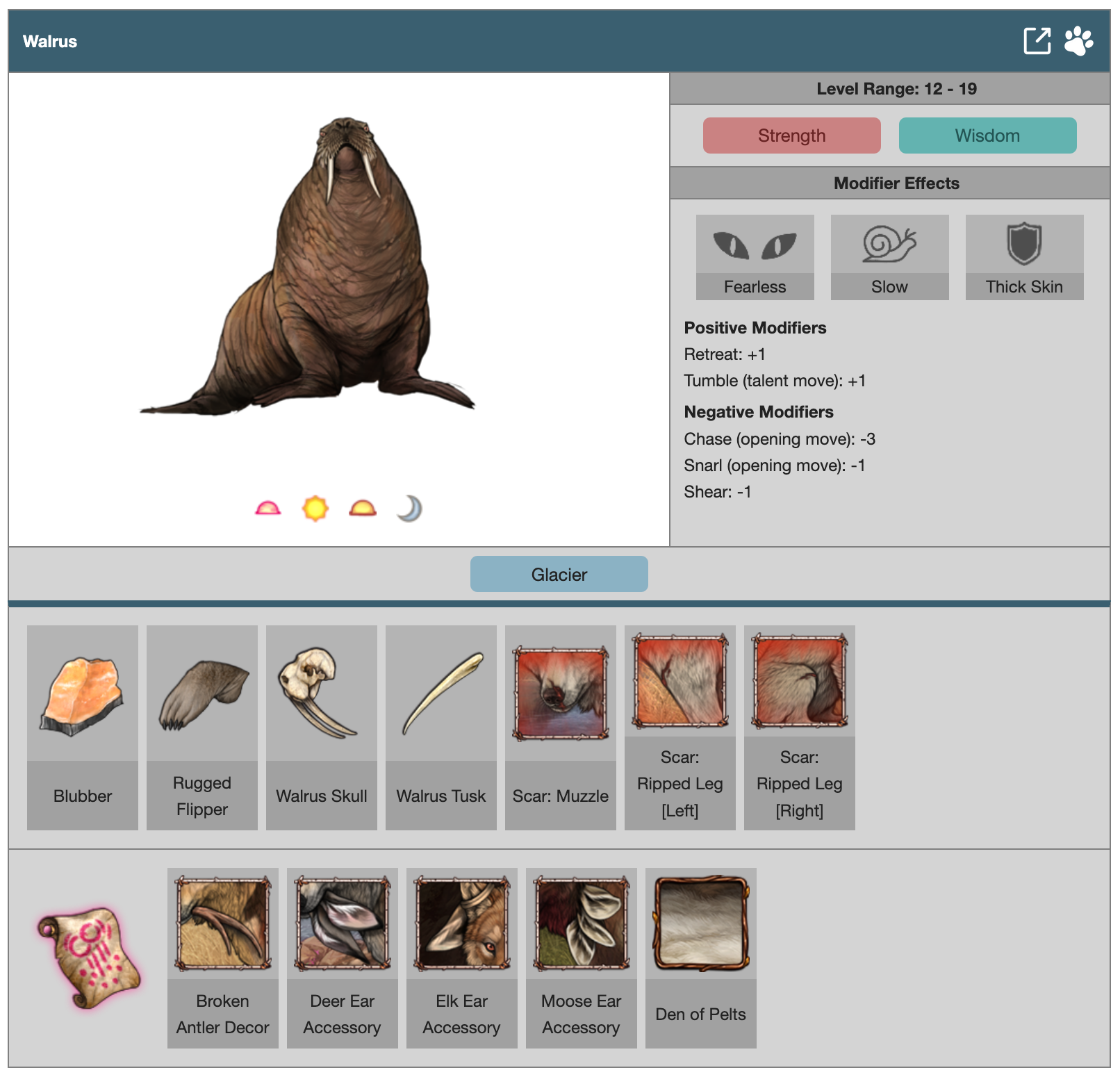The width and height of the screenshot is (1120, 1077).
Task: Open the walrus page in new window
Action: (1037, 41)
